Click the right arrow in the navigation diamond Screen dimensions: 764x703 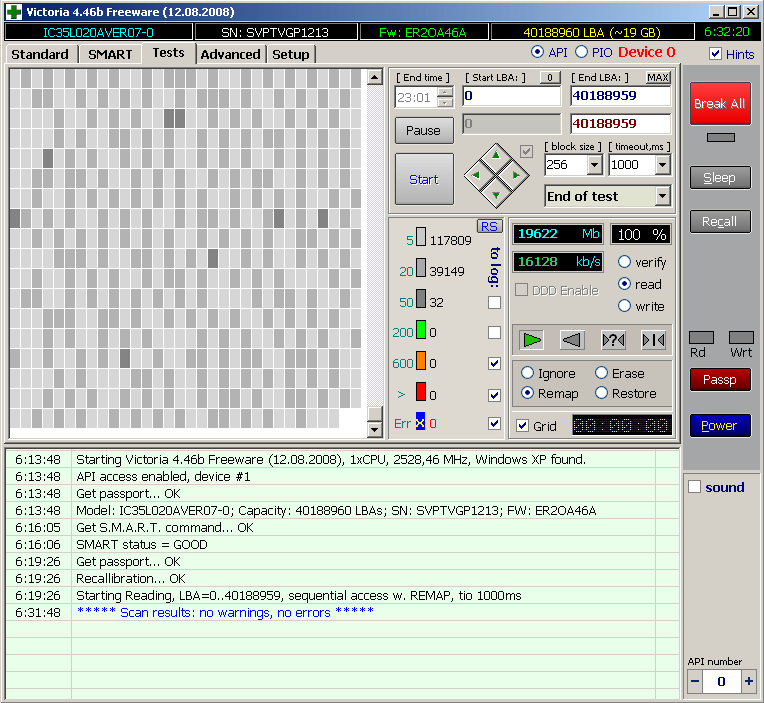pyautogui.click(x=516, y=175)
